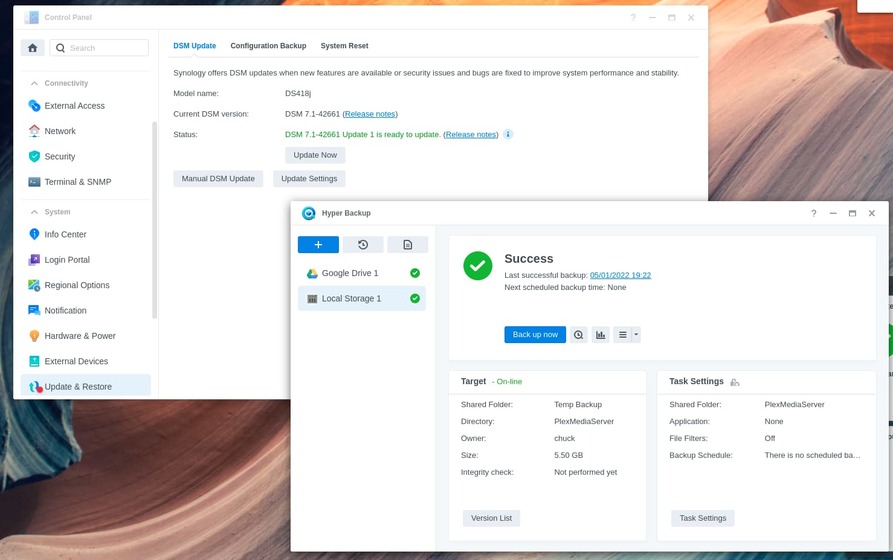Select Google Drive 1 backup task
This screenshot has height=560, width=893.
362,273
